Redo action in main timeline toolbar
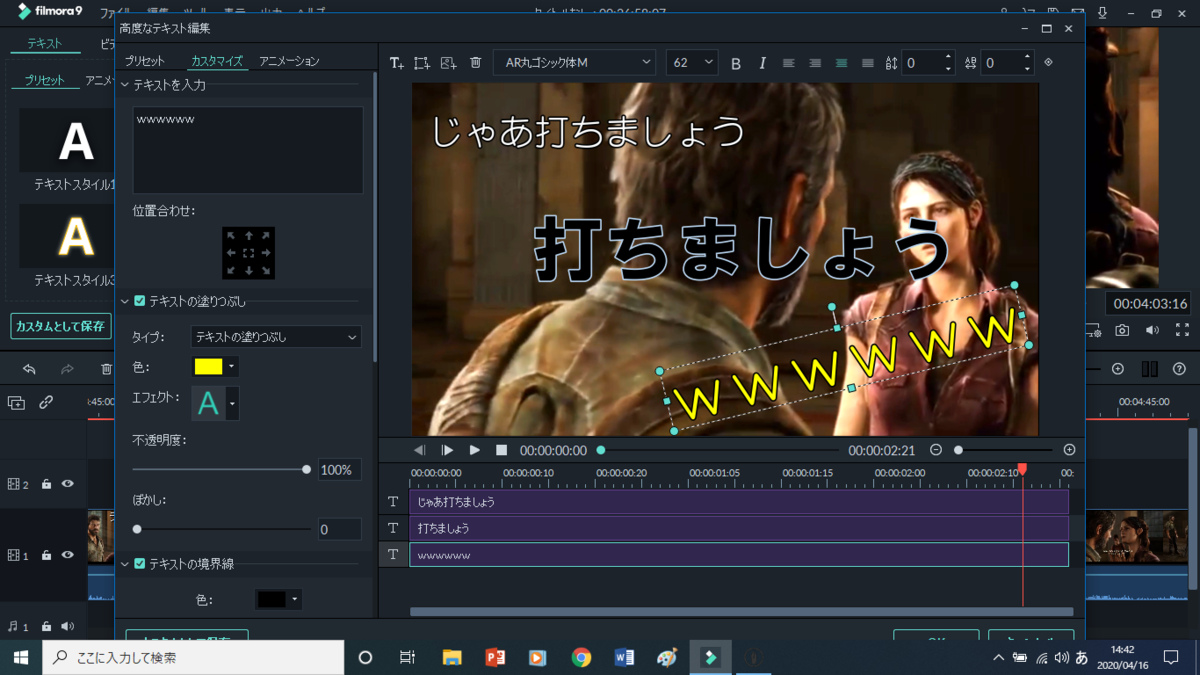This screenshot has width=1200, height=675. coord(67,369)
